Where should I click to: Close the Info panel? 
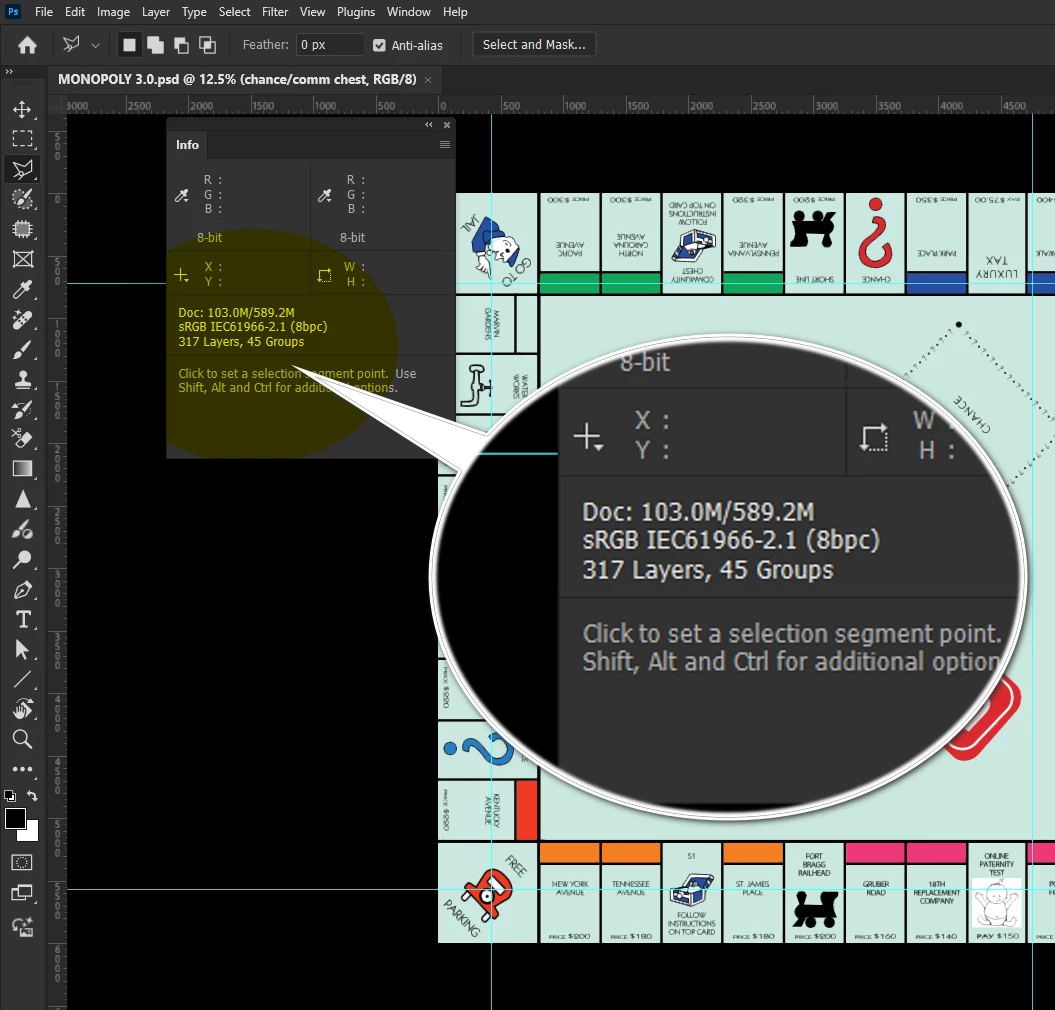[447, 124]
